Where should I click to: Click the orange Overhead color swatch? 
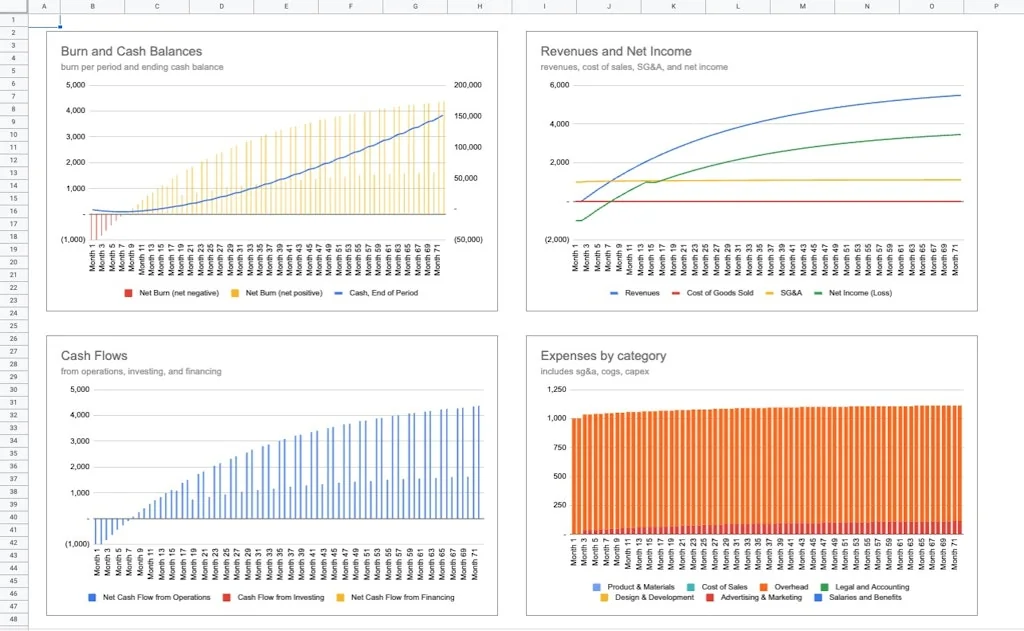(x=762, y=586)
